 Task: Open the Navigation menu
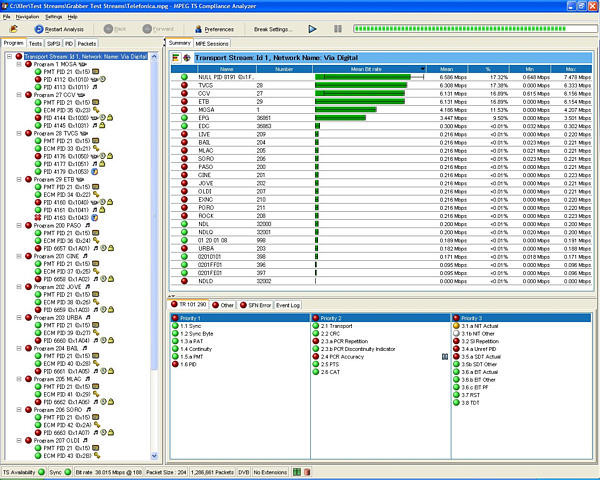28,17
